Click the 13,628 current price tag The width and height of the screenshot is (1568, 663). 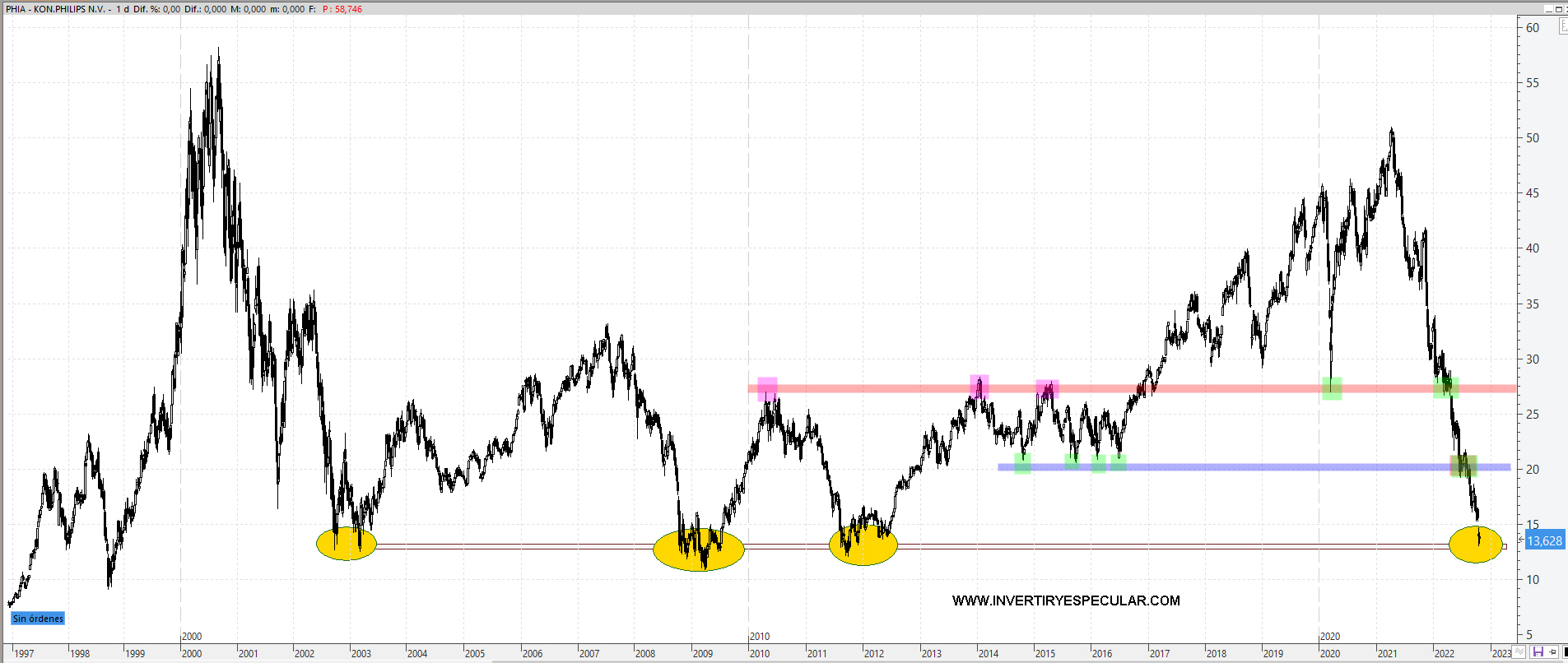point(1544,540)
